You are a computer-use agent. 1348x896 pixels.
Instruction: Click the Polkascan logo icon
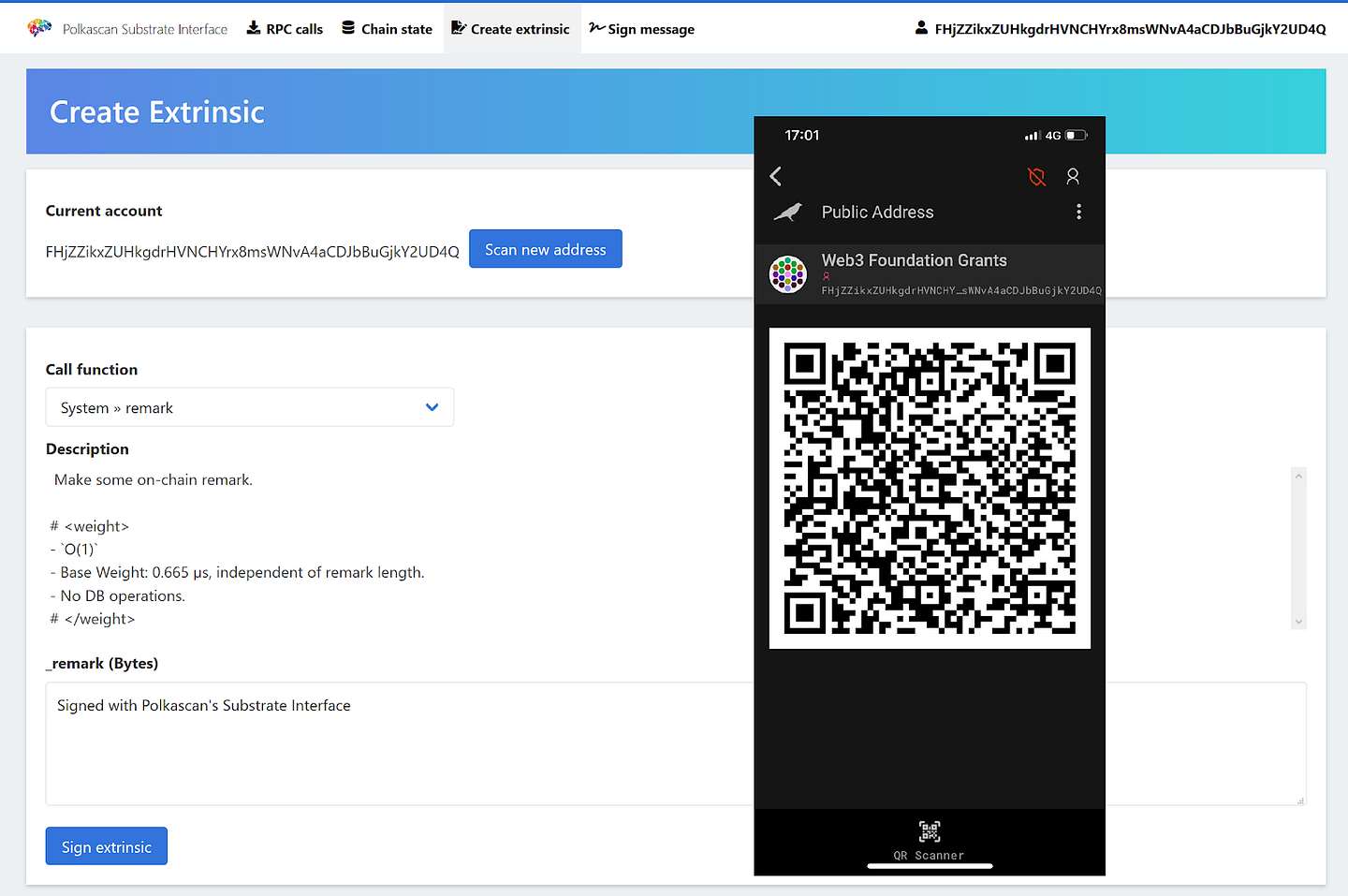(x=39, y=28)
